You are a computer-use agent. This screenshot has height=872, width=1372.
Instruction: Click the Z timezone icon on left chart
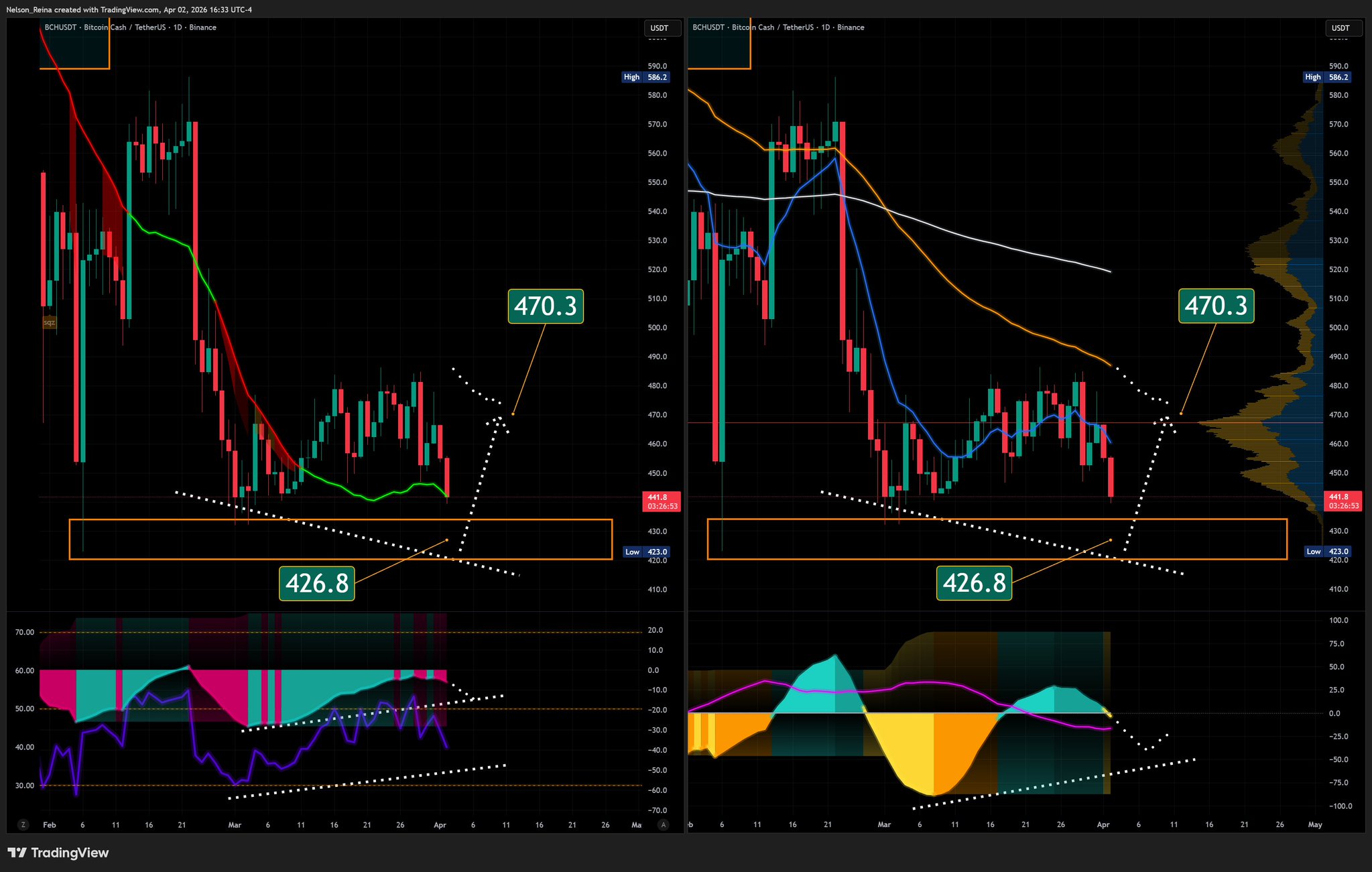click(x=23, y=824)
